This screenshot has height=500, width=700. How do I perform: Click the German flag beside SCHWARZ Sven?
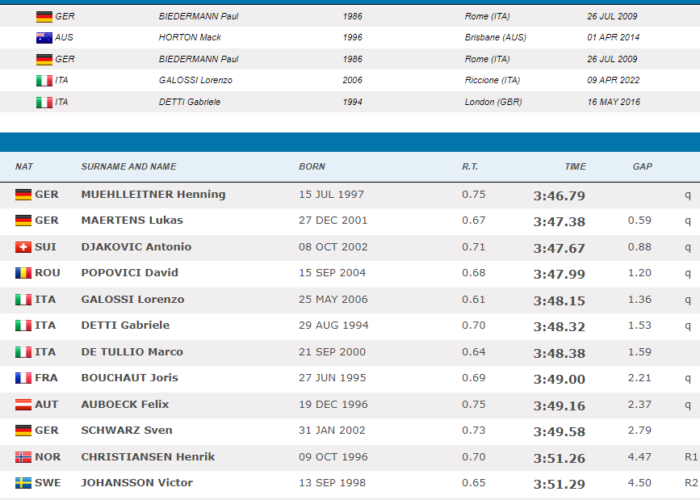(x=23, y=430)
